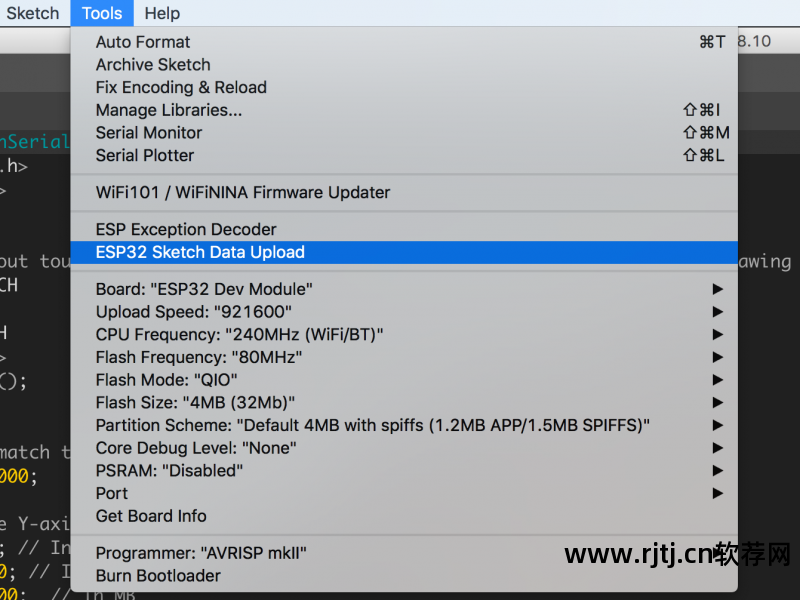
Task: Click Get Board Info
Action: coord(404,516)
